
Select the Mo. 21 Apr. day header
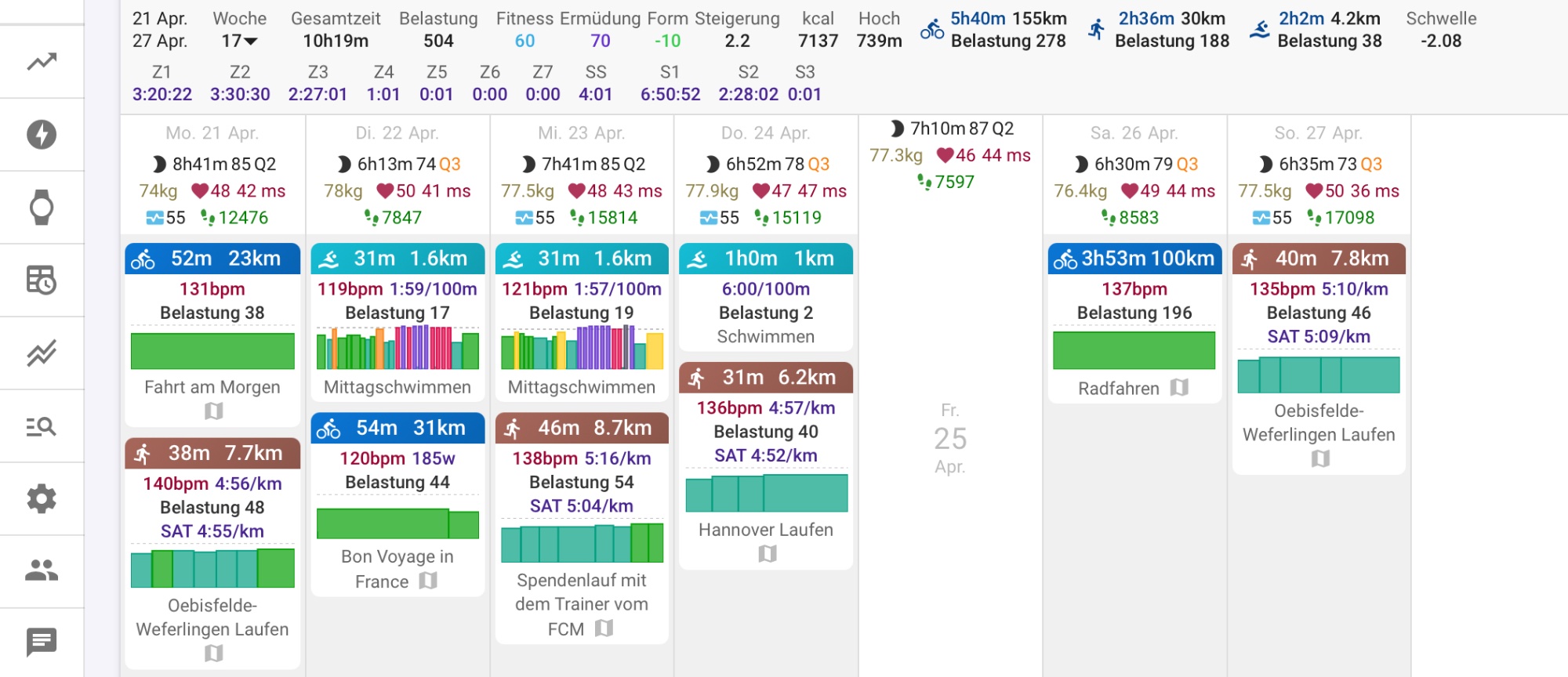coord(212,133)
